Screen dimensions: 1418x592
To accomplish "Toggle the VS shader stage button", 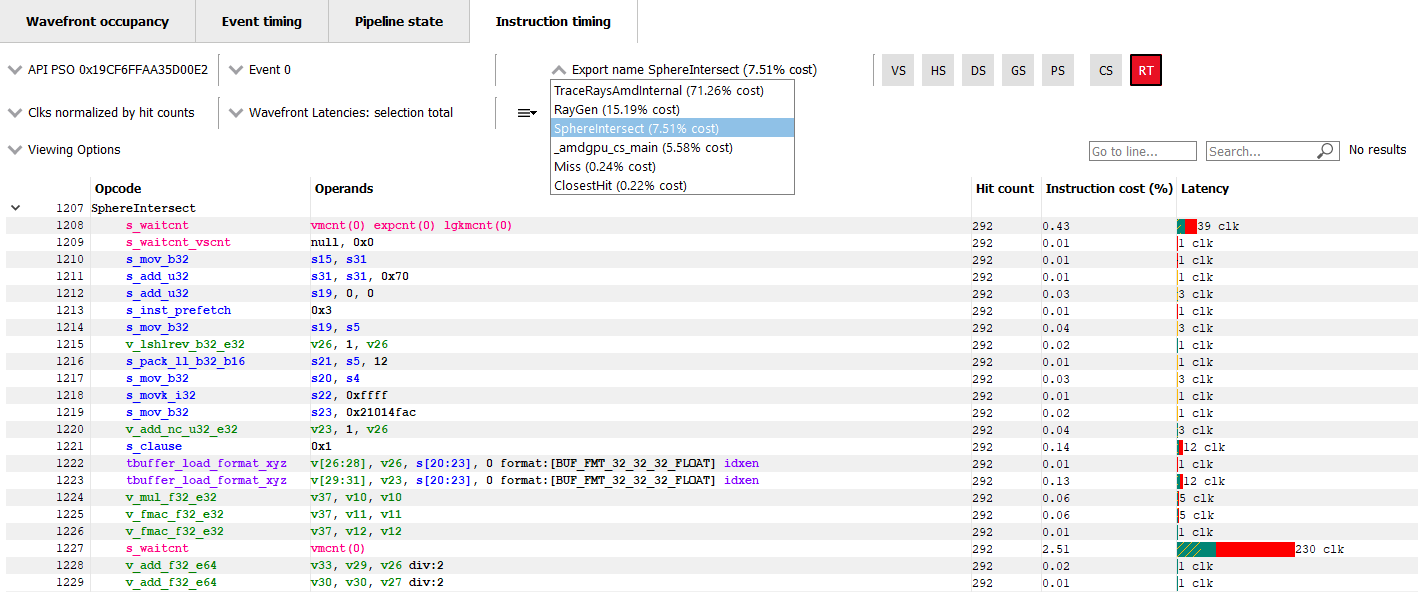I will (898, 70).
